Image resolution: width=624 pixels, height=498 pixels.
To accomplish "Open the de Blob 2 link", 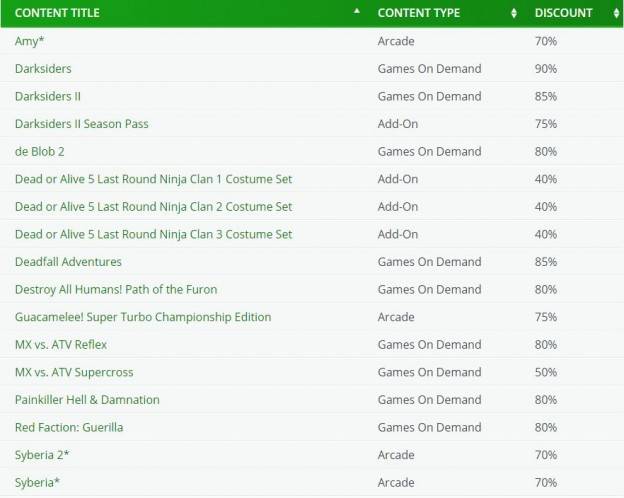I will tap(39, 152).
